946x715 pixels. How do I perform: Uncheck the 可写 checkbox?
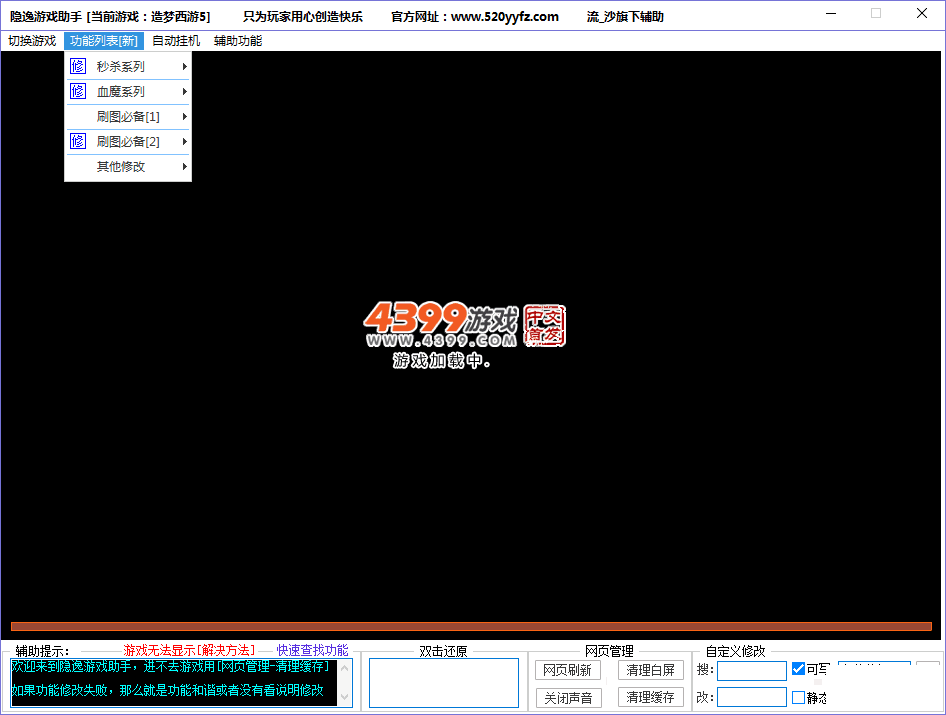pyautogui.click(x=798, y=669)
